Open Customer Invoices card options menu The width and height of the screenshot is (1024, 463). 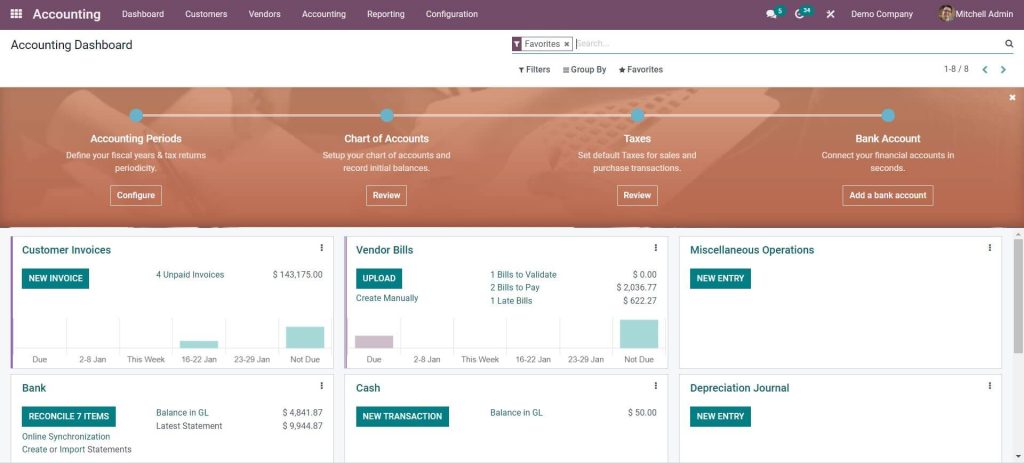[321, 247]
